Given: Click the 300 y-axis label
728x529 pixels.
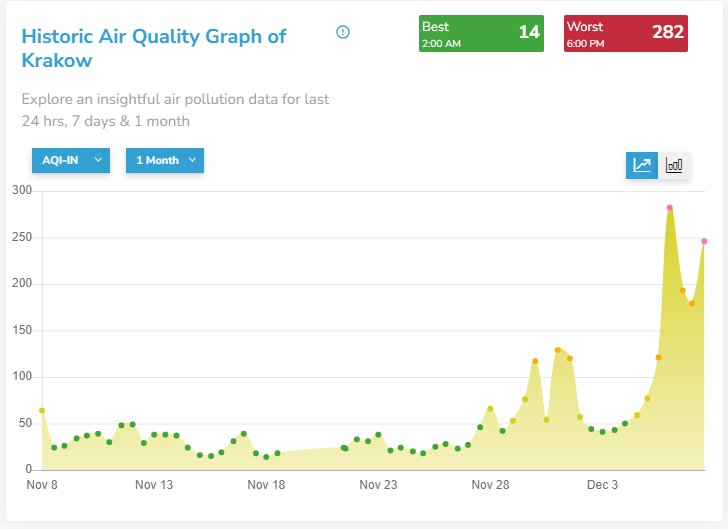Looking at the screenshot, I should 22,191.
